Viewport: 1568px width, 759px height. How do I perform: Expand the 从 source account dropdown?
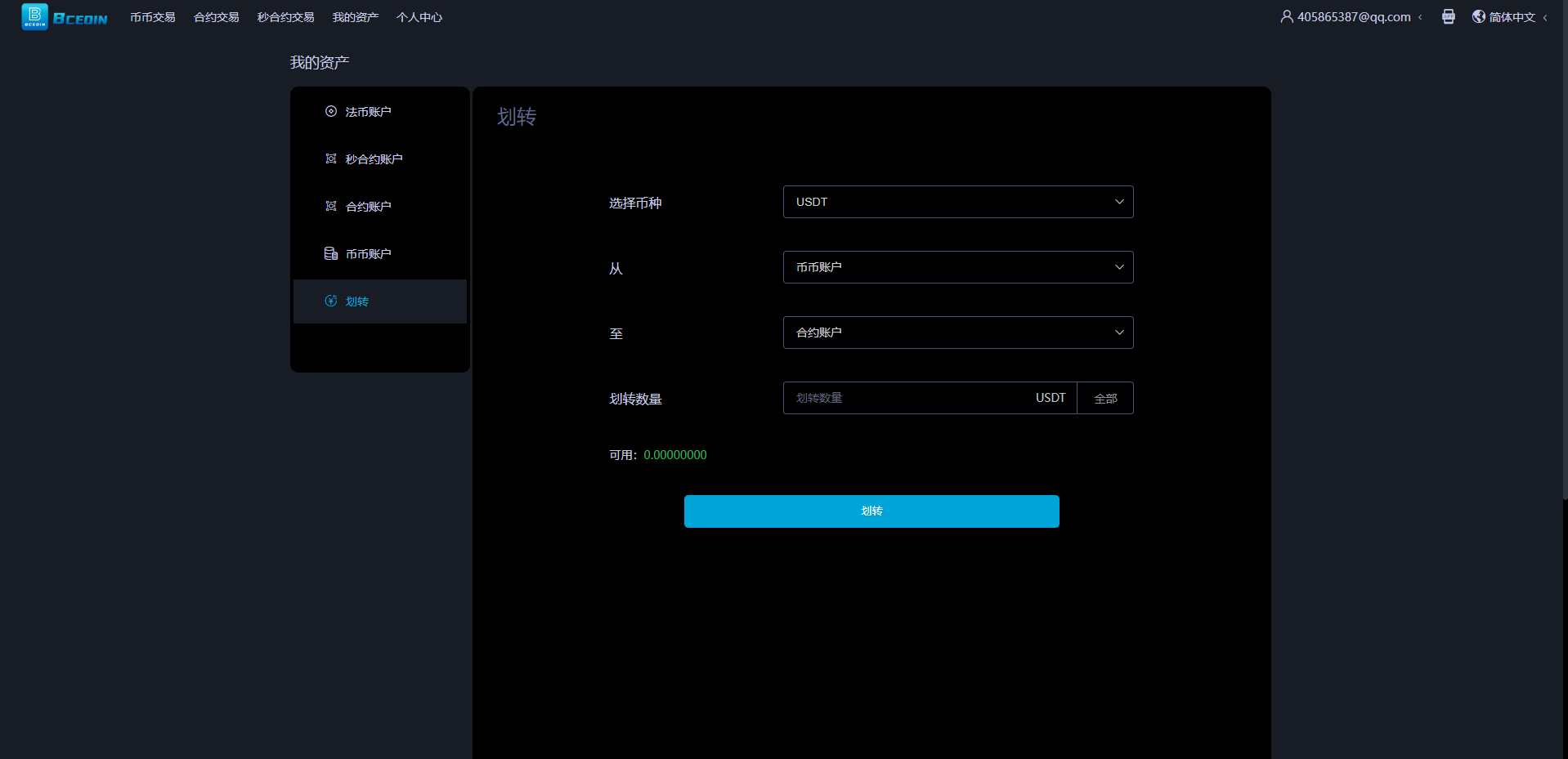click(x=957, y=267)
